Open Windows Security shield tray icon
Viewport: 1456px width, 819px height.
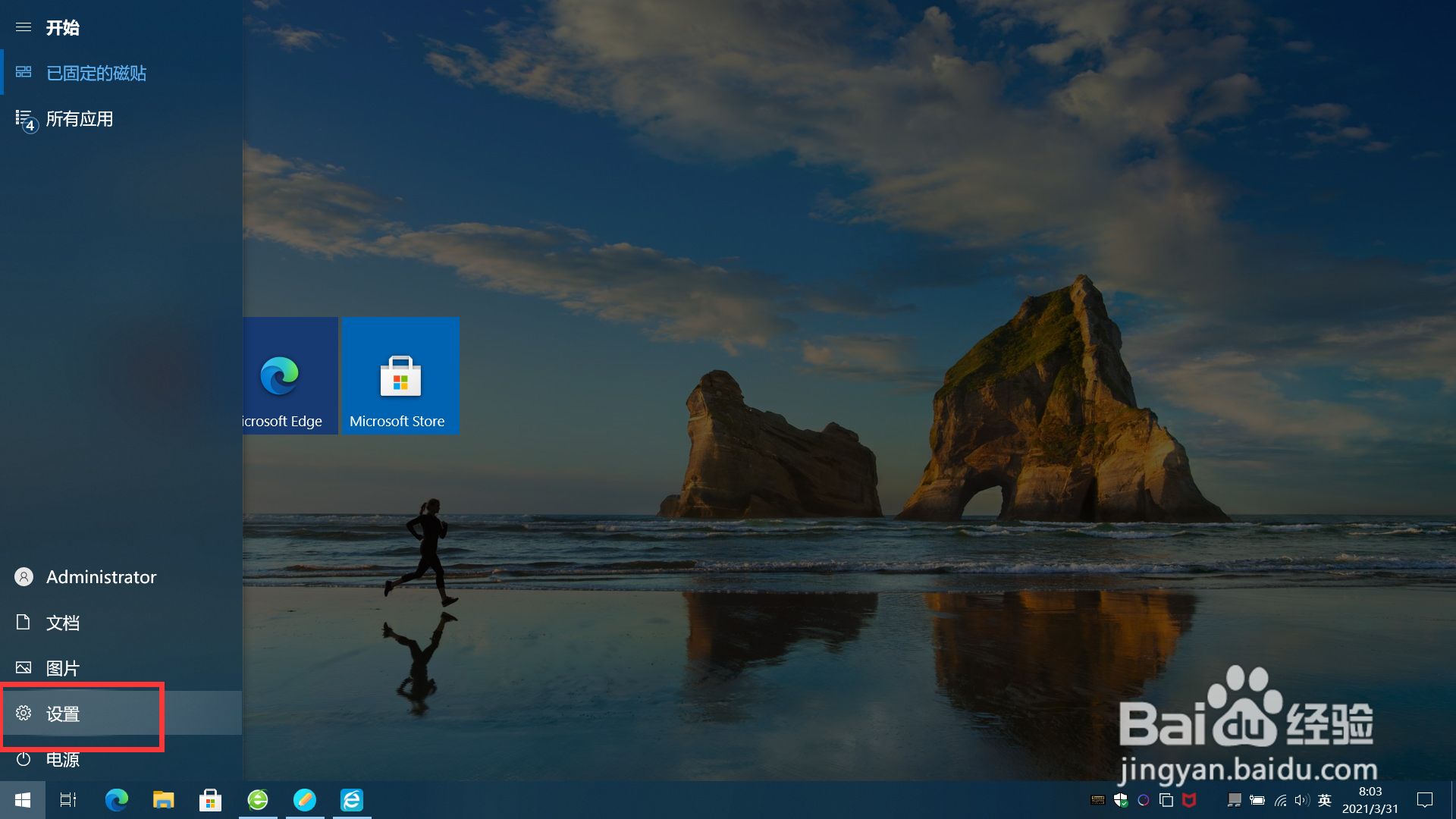(x=1121, y=800)
